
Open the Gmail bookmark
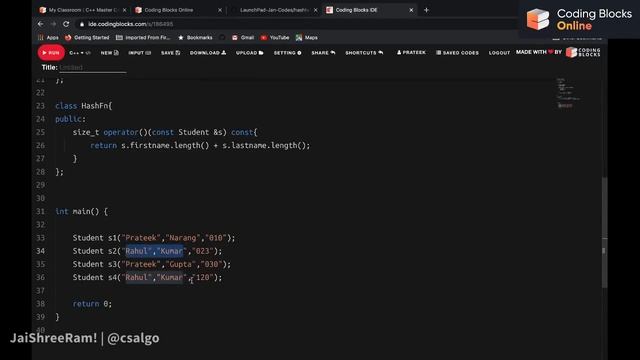[243, 38]
